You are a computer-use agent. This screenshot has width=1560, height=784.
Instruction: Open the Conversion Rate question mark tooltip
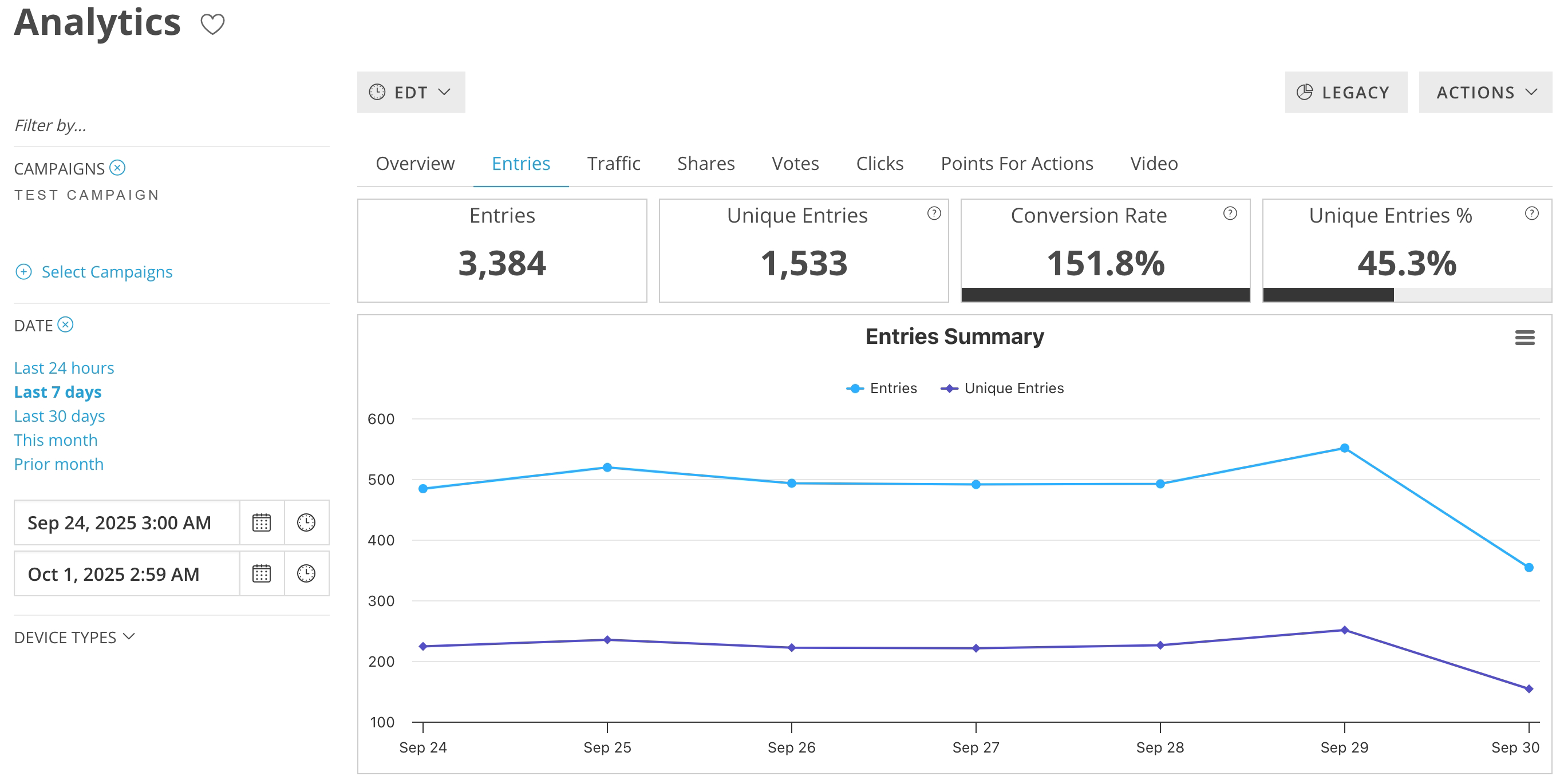[1230, 213]
